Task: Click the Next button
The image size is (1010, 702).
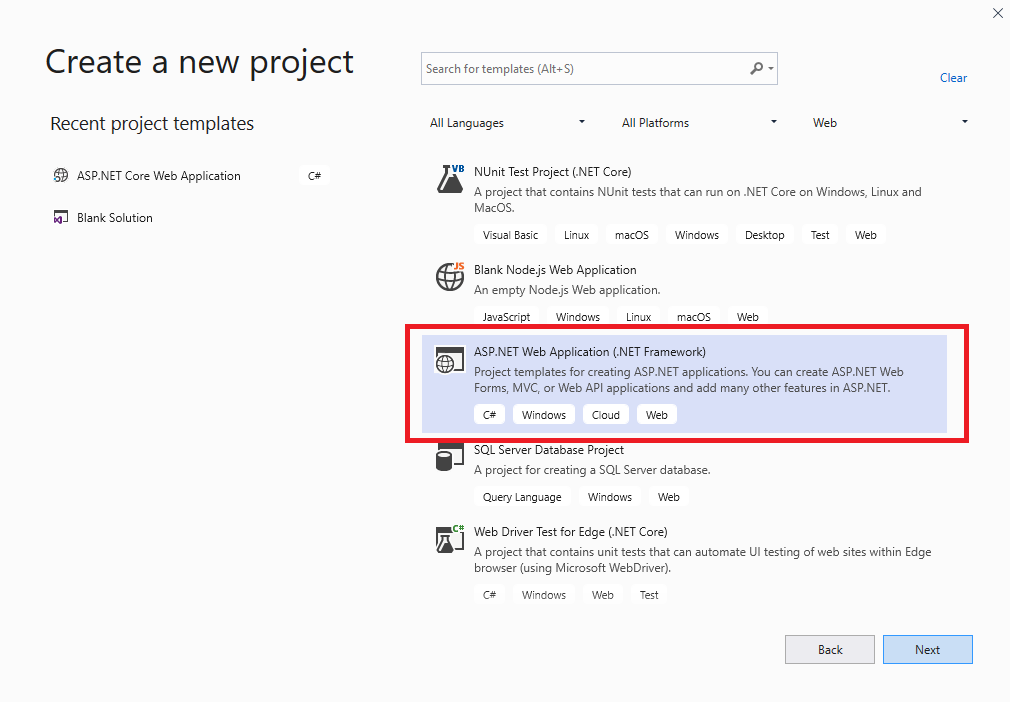Action: [x=927, y=650]
